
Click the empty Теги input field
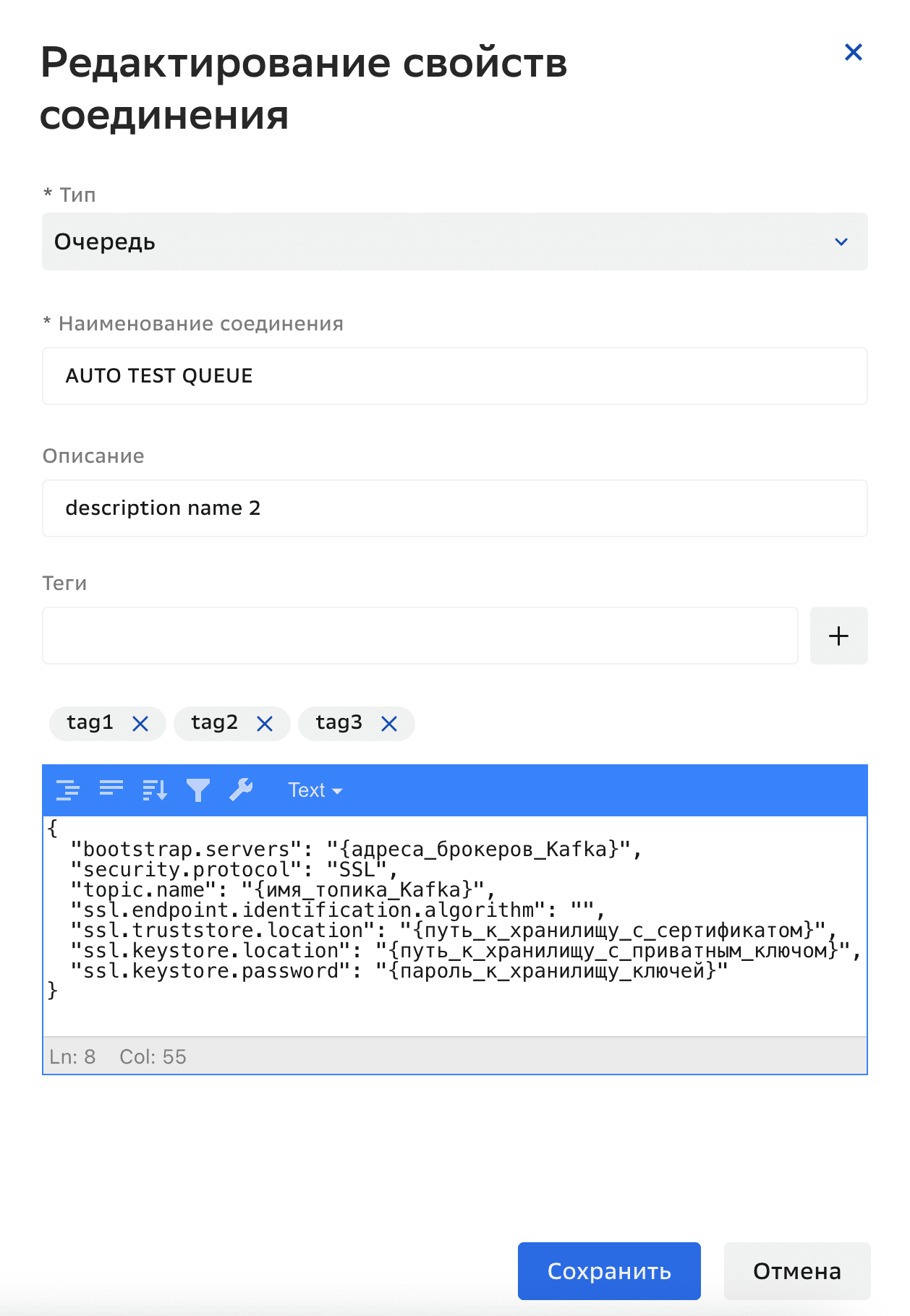click(420, 636)
